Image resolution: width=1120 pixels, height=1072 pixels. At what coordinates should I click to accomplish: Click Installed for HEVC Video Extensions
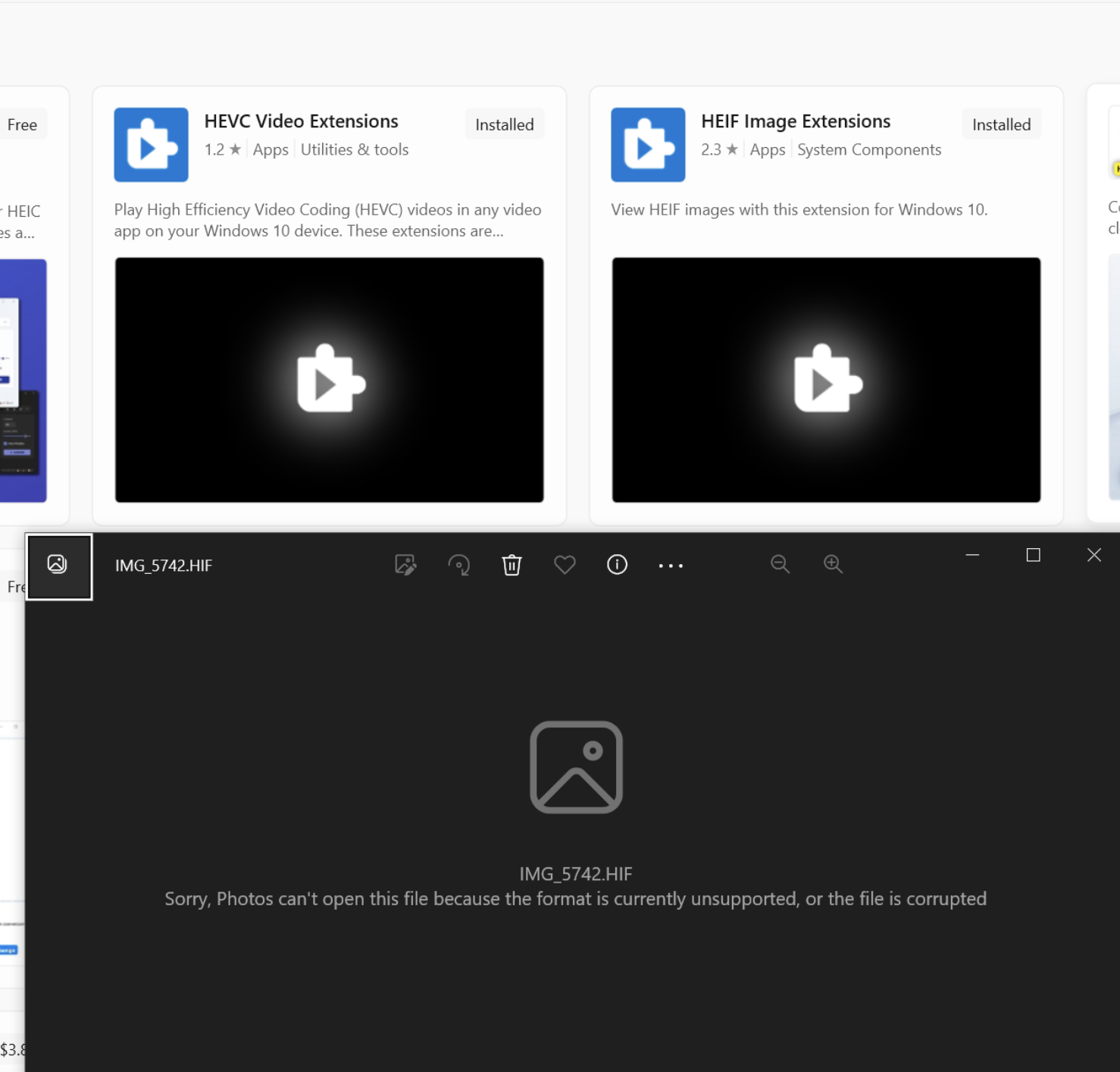coord(504,124)
